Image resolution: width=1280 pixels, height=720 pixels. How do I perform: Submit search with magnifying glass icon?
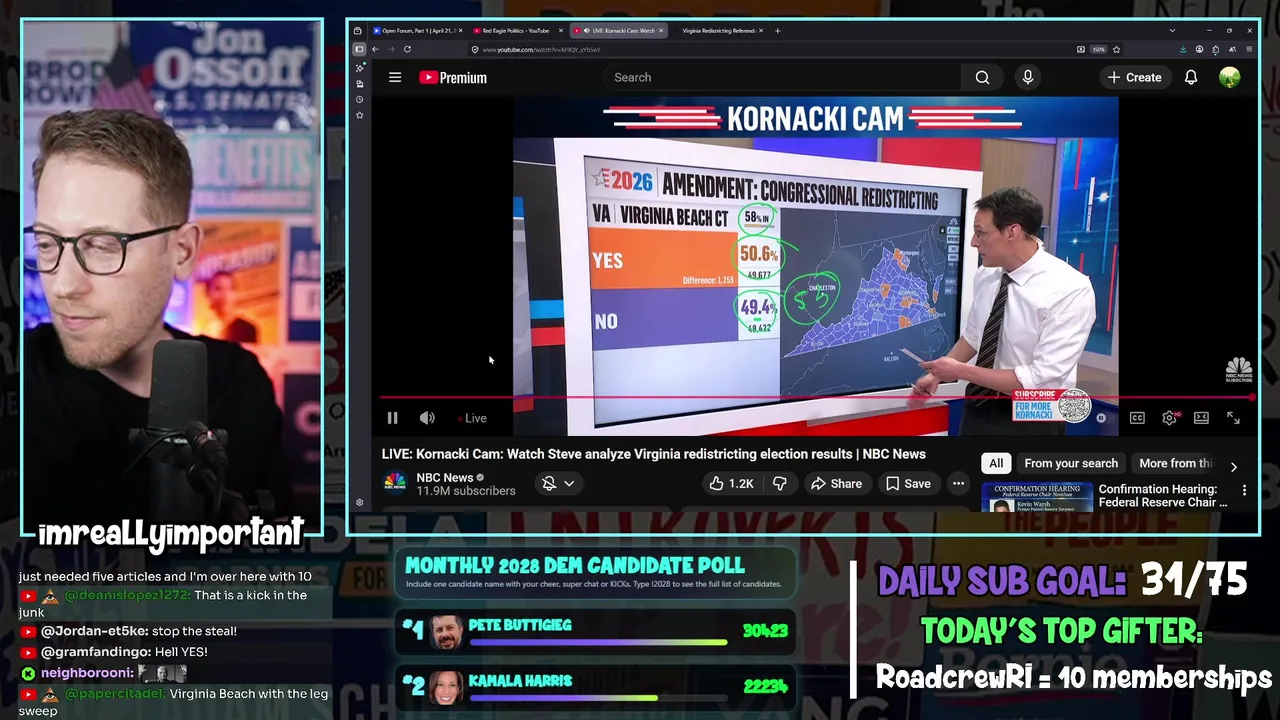[x=982, y=77]
